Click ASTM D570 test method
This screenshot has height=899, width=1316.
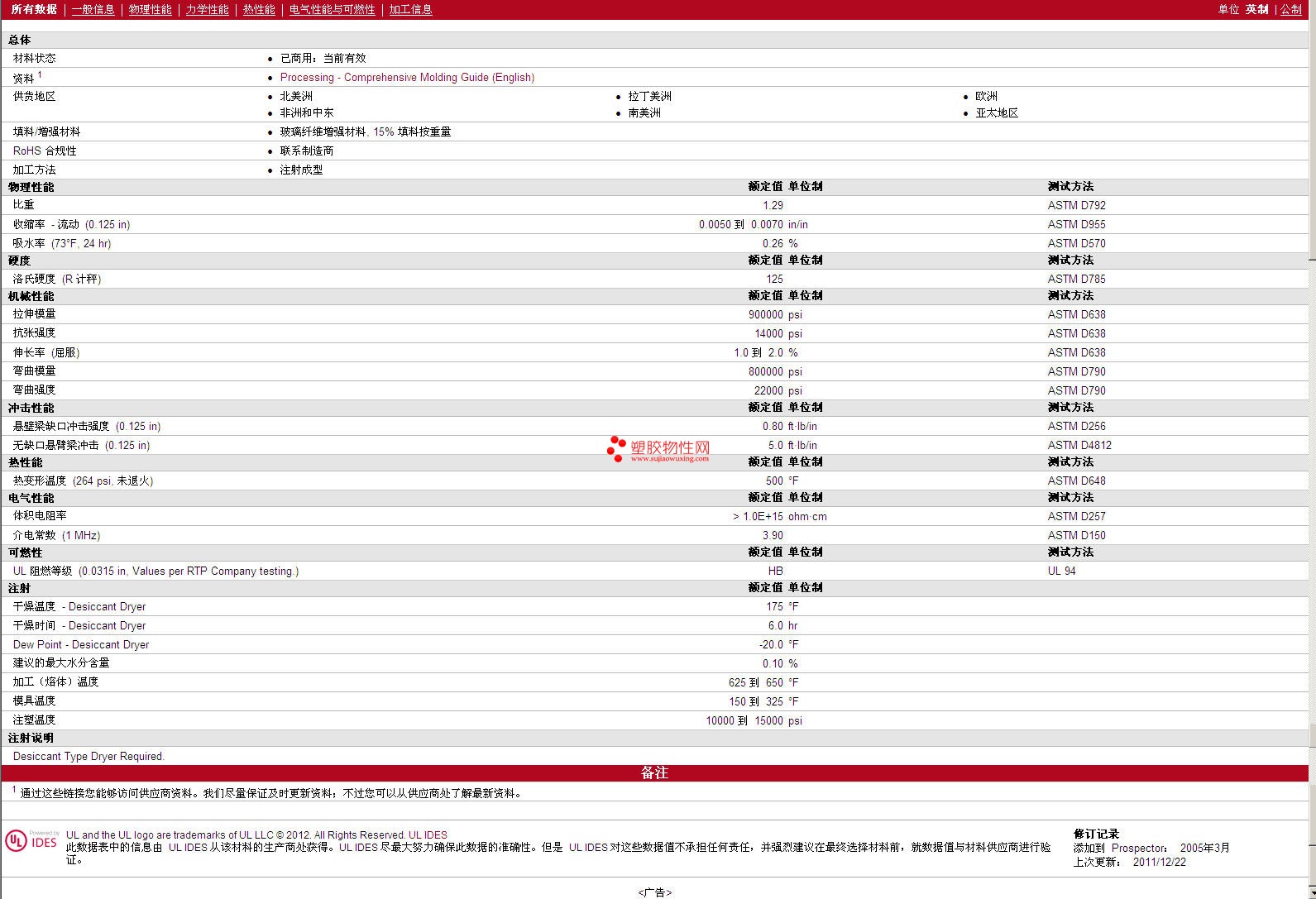[x=1076, y=243]
